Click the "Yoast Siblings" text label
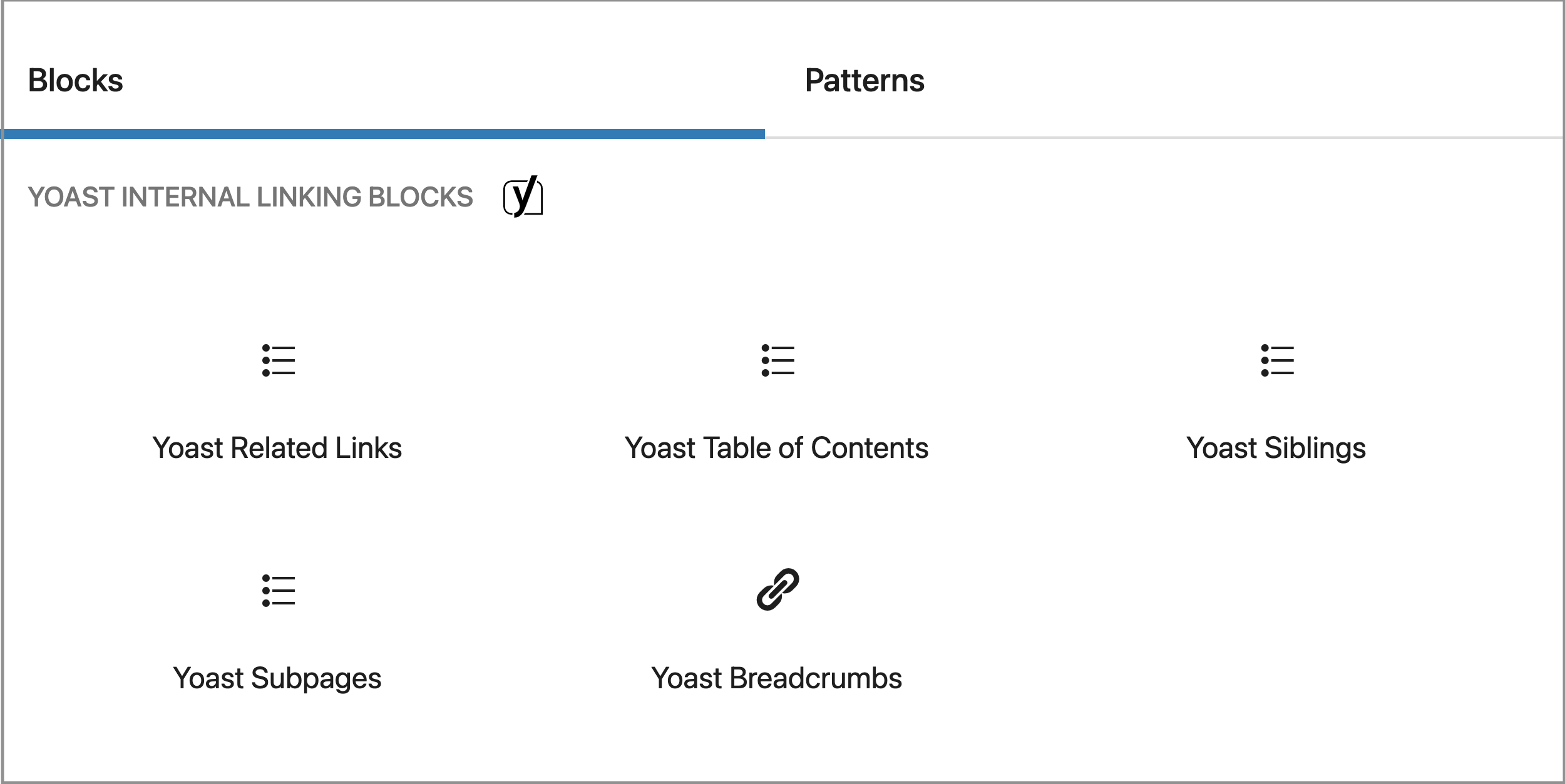This screenshot has width=1565, height=784. 1276,448
